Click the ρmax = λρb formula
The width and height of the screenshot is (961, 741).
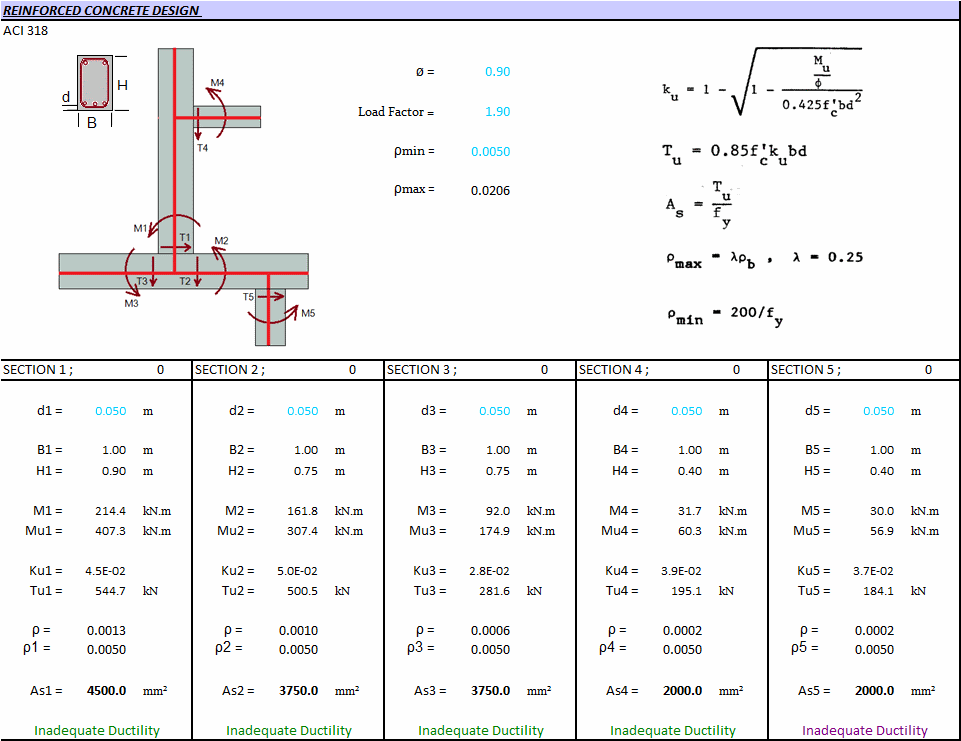point(764,259)
